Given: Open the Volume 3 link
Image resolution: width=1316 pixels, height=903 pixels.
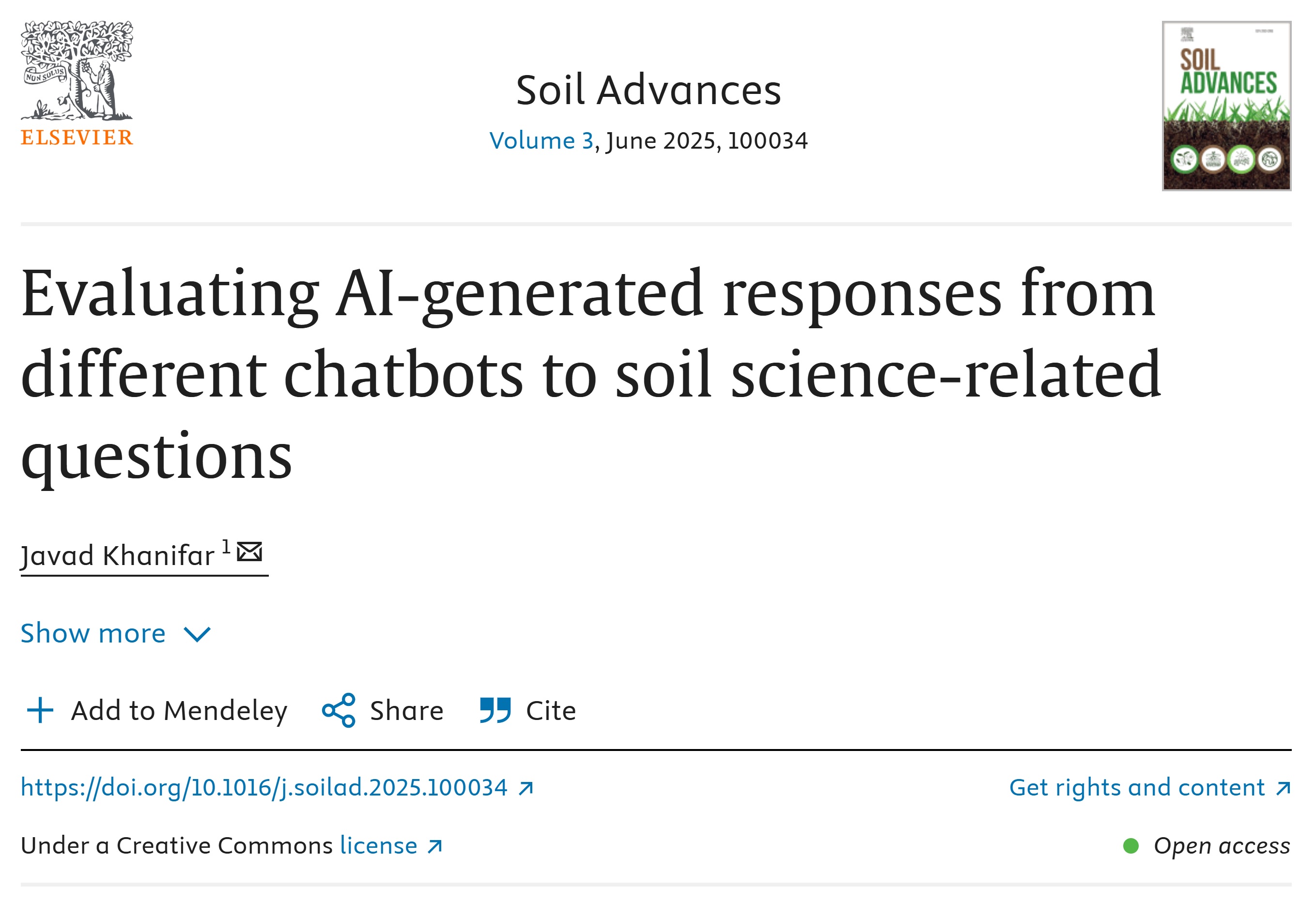Looking at the screenshot, I should click(x=542, y=140).
